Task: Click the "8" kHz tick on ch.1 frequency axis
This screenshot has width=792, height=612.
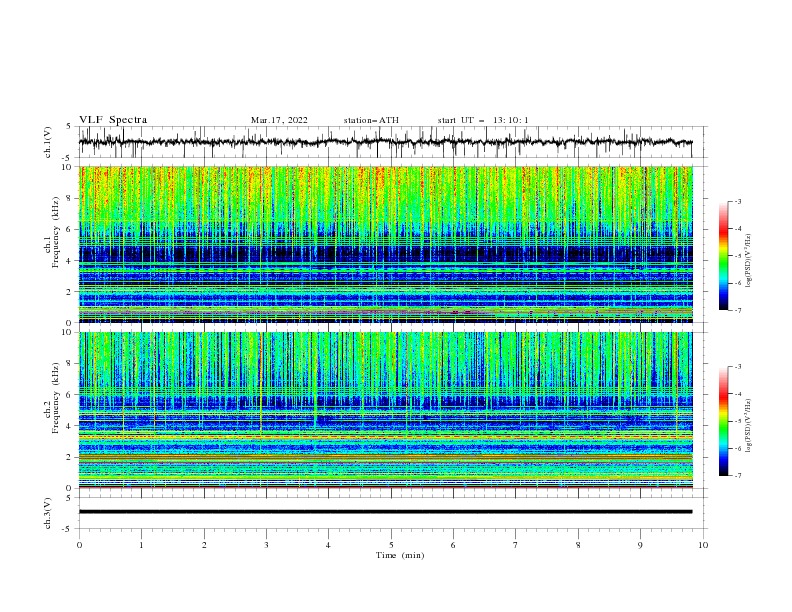Action: 70,198
